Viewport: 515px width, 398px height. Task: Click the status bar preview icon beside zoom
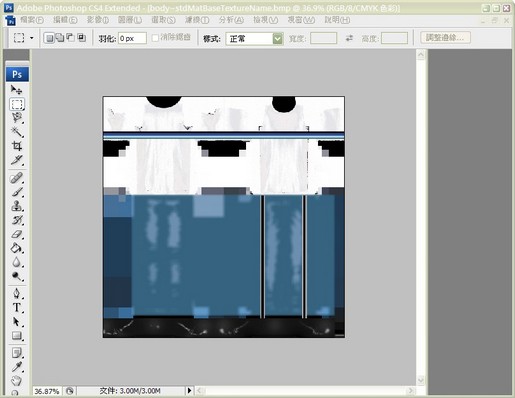coord(69,391)
